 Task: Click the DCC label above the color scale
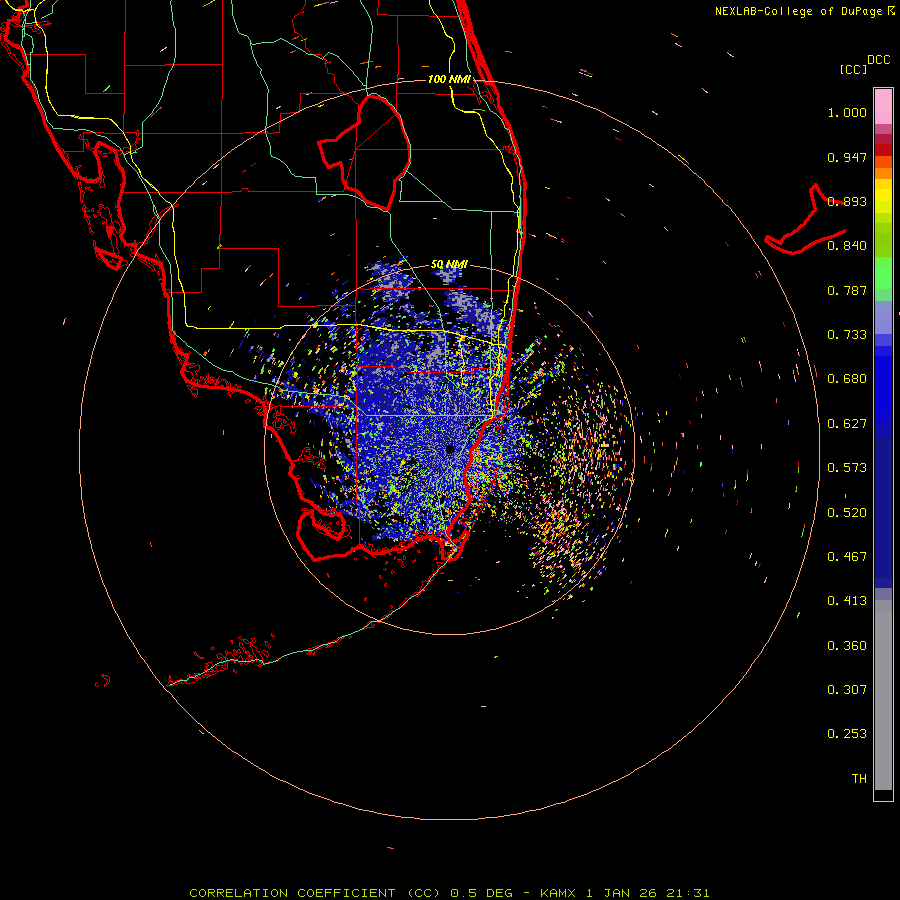pos(879,60)
